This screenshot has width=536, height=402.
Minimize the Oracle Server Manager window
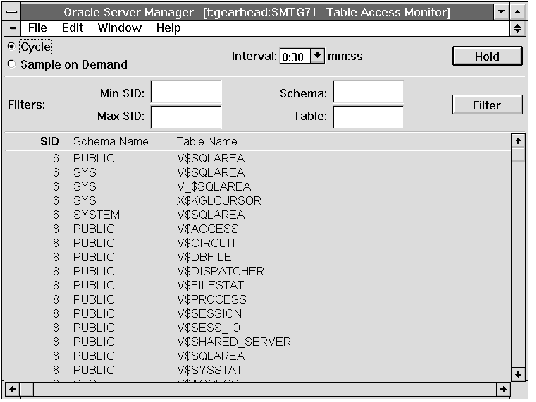pyautogui.click(x=501, y=12)
